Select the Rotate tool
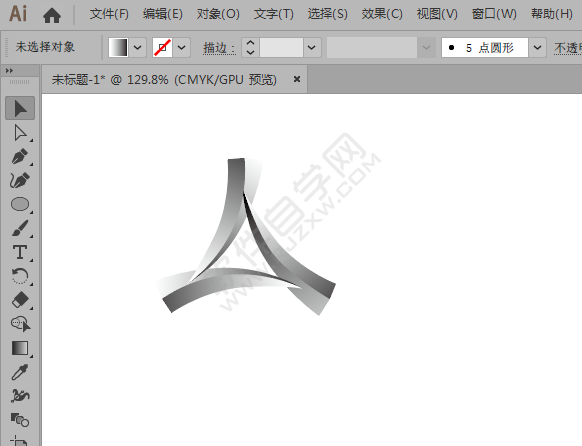This screenshot has width=582, height=446. tap(20, 276)
